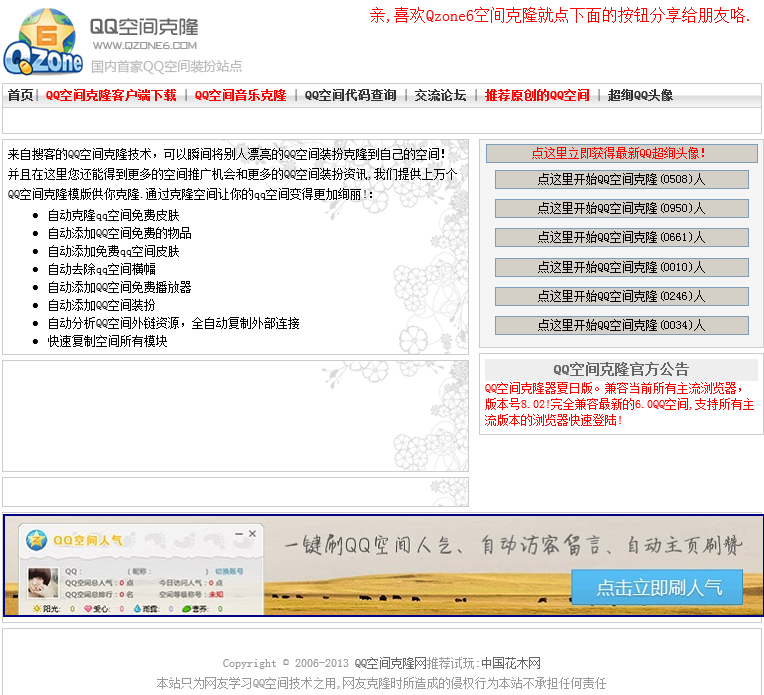Click 点这里立即获得最新QQ超绚头像 button
764x695 pixels.
click(x=621, y=154)
